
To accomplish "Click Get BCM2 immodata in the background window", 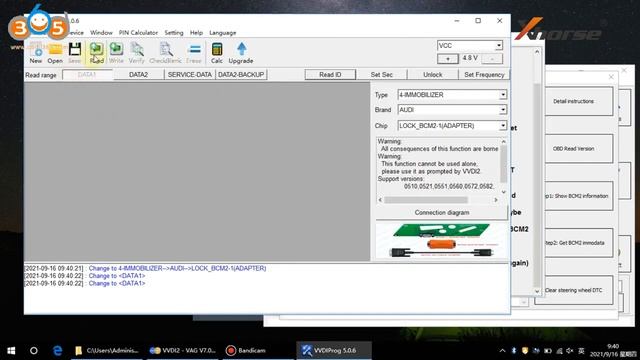I will coord(576,243).
